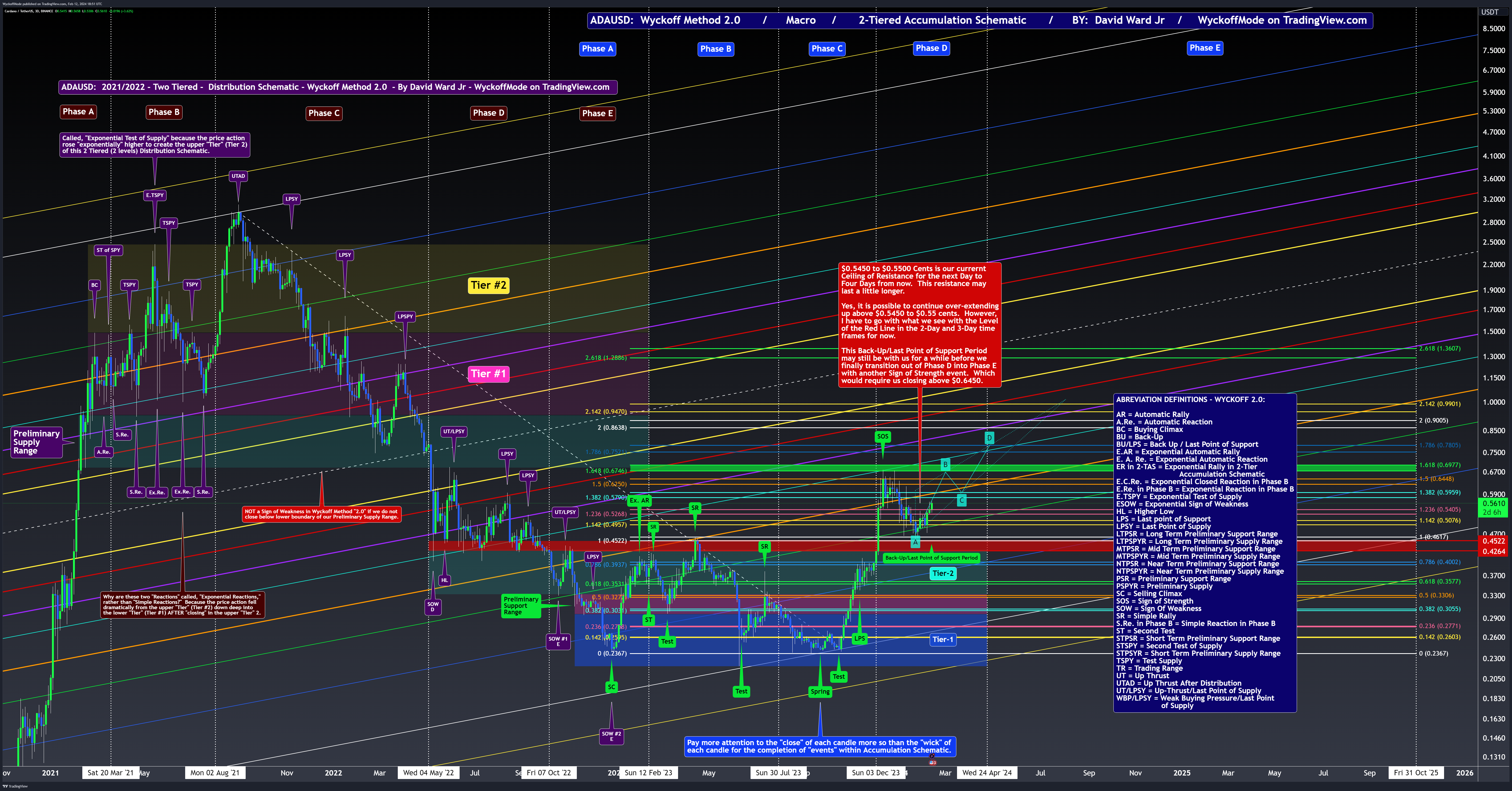Click the 'Exponential Test of Supply' purple explanation box
1512x791 pixels.
[x=155, y=144]
